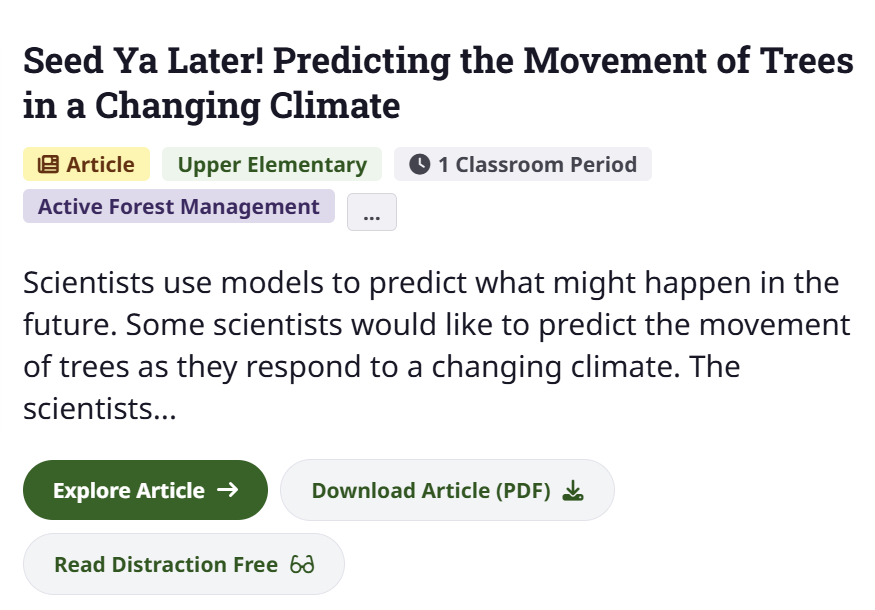The height and width of the screenshot is (610, 875).
Task: Click the words "Upper Elementary" in green
Action: [272, 165]
